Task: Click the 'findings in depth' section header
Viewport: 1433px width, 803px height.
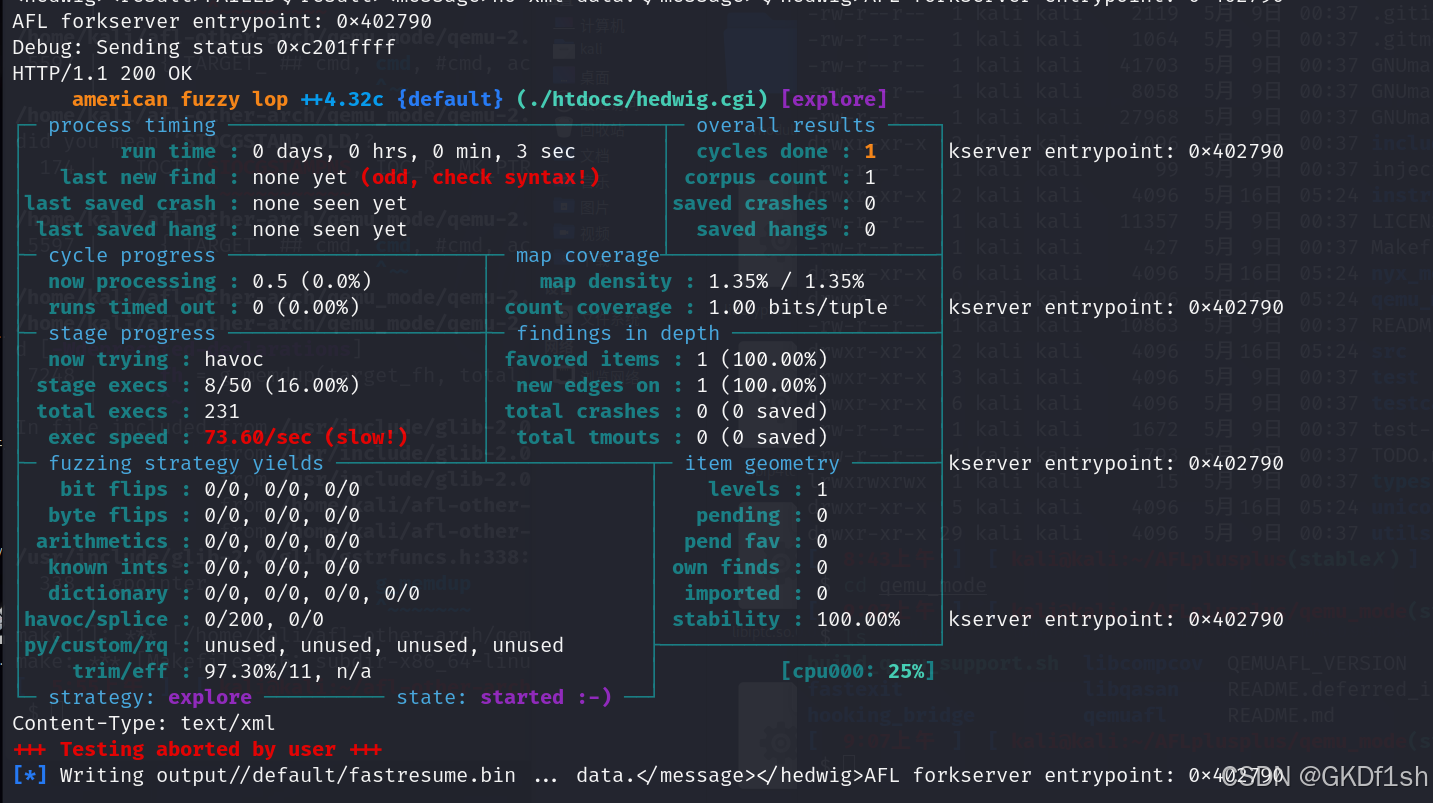Action: click(x=618, y=333)
